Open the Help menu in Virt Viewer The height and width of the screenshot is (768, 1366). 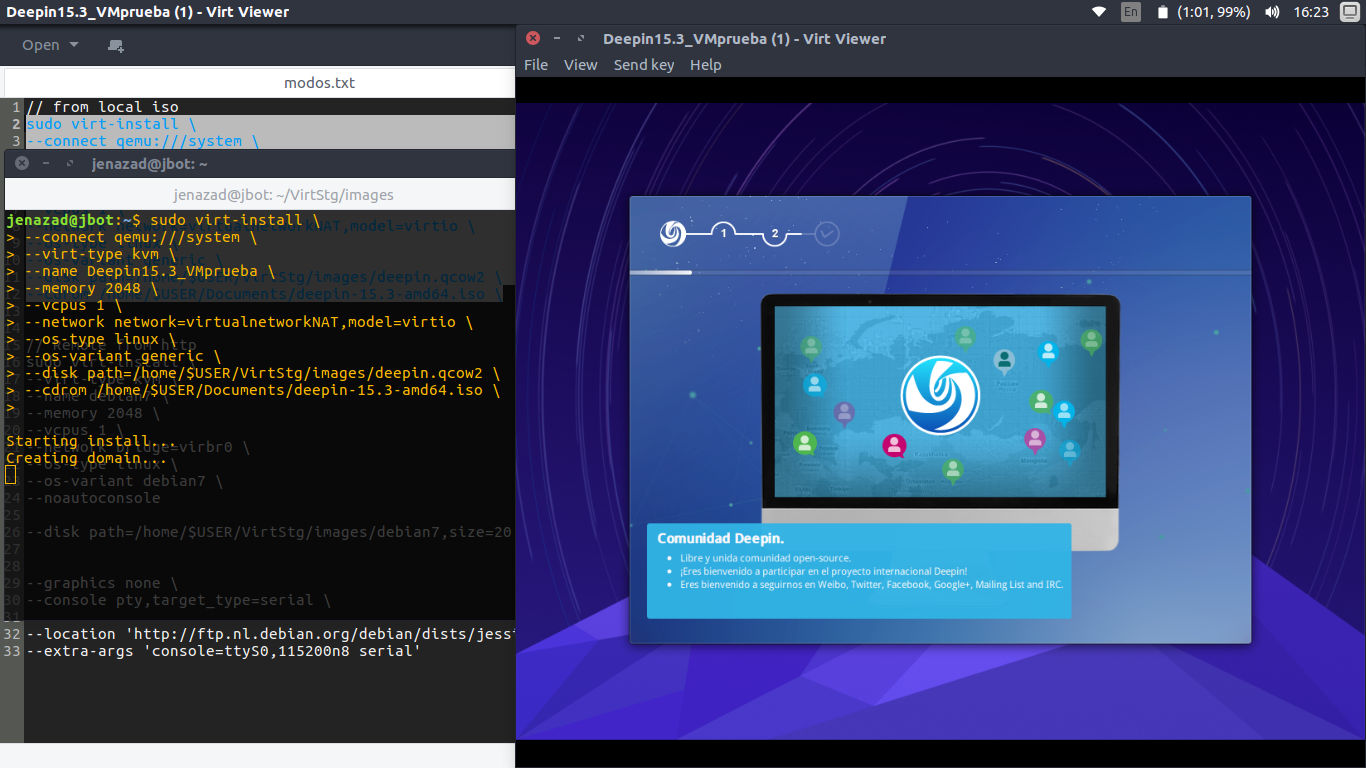[705, 65]
